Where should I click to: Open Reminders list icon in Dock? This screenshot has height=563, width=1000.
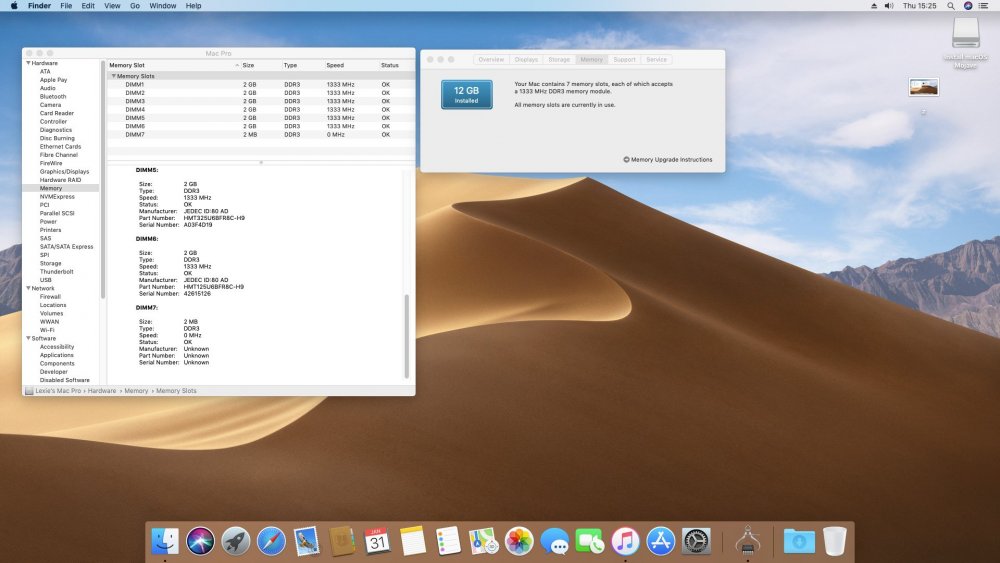(x=448, y=541)
